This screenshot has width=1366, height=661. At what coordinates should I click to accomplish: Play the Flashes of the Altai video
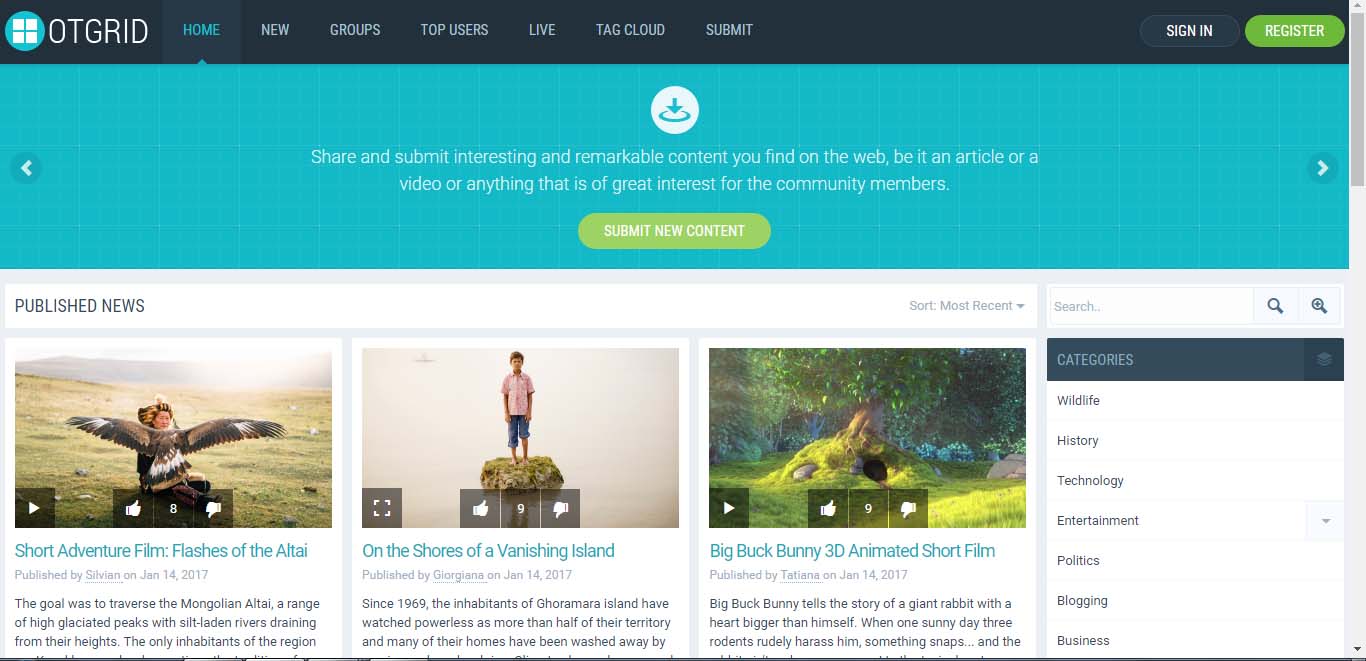tap(35, 508)
